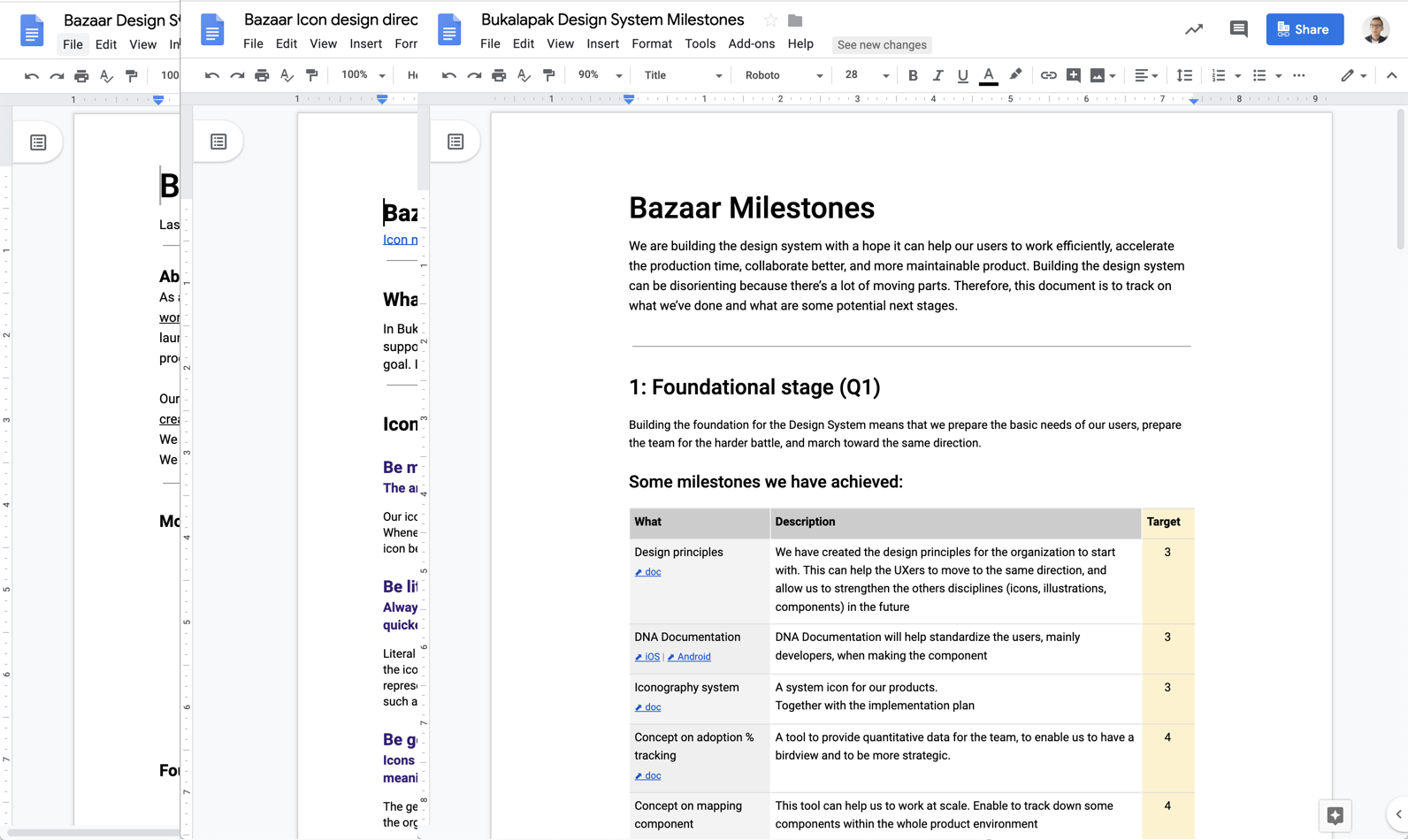This screenshot has width=1408, height=840.
Task: Open File menu in the Bukalapak document
Action: (490, 43)
